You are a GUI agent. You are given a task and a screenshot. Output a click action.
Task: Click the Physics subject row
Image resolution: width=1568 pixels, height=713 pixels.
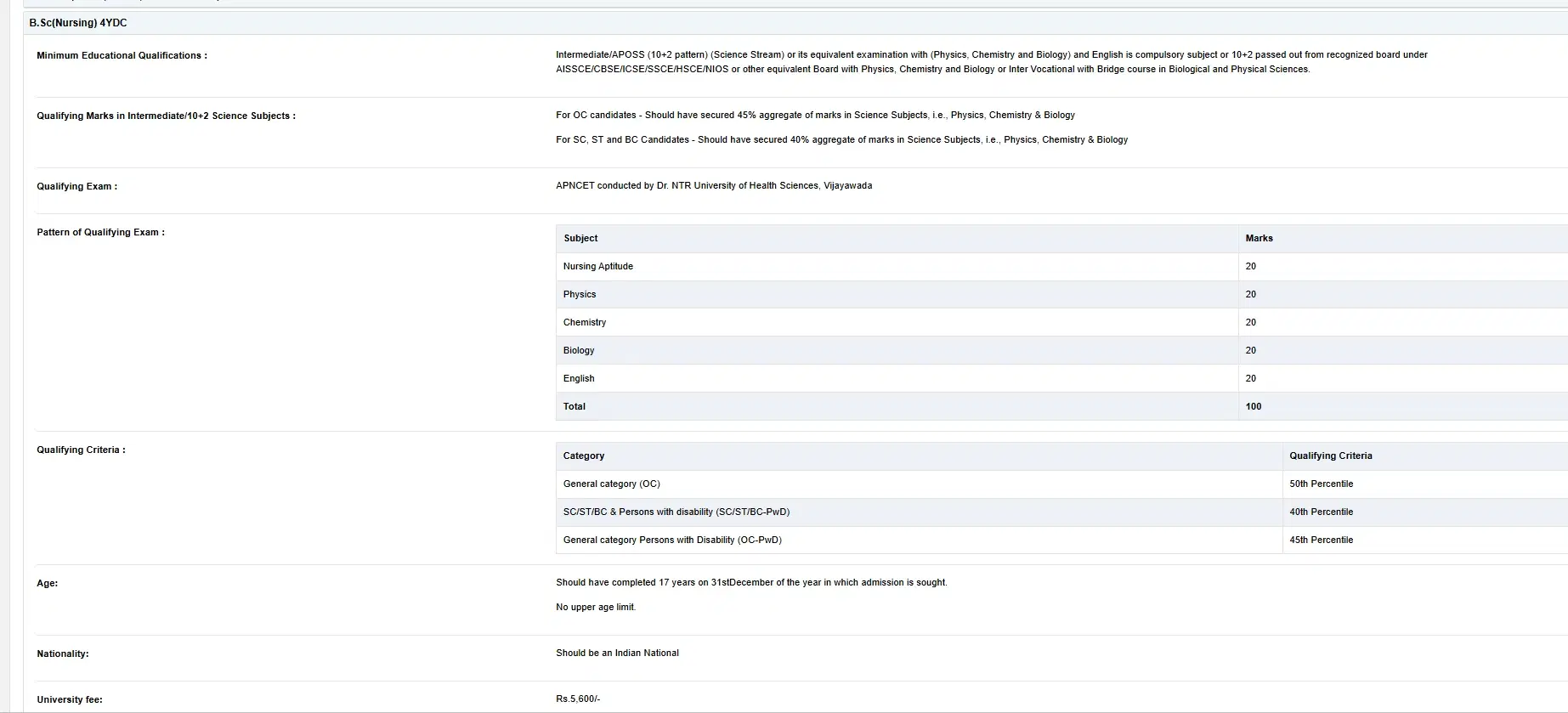[x=579, y=295]
